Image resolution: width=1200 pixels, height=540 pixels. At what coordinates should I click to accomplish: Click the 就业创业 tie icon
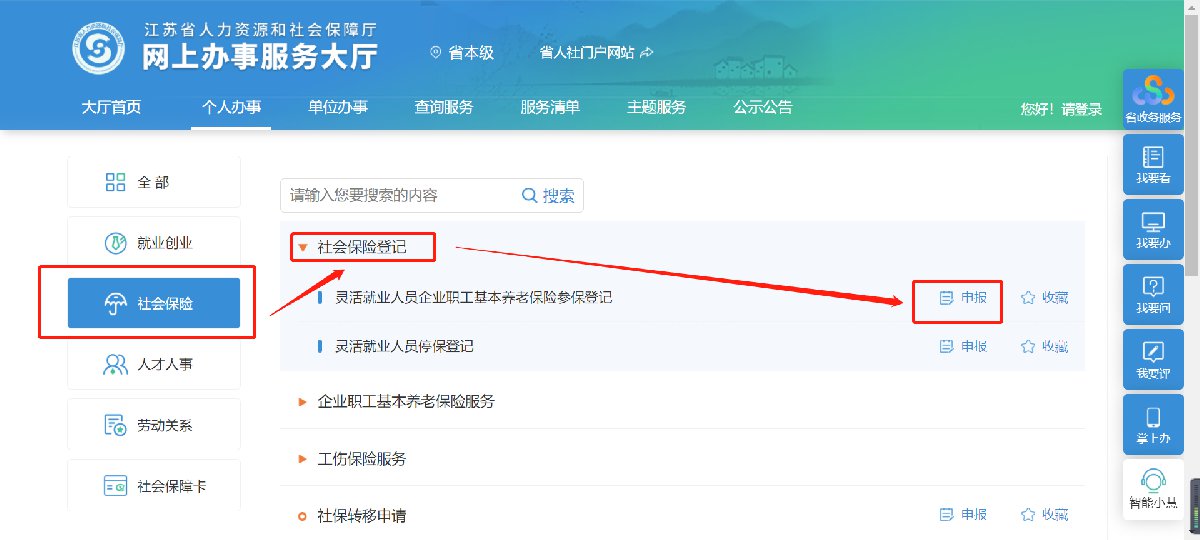pos(116,243)
